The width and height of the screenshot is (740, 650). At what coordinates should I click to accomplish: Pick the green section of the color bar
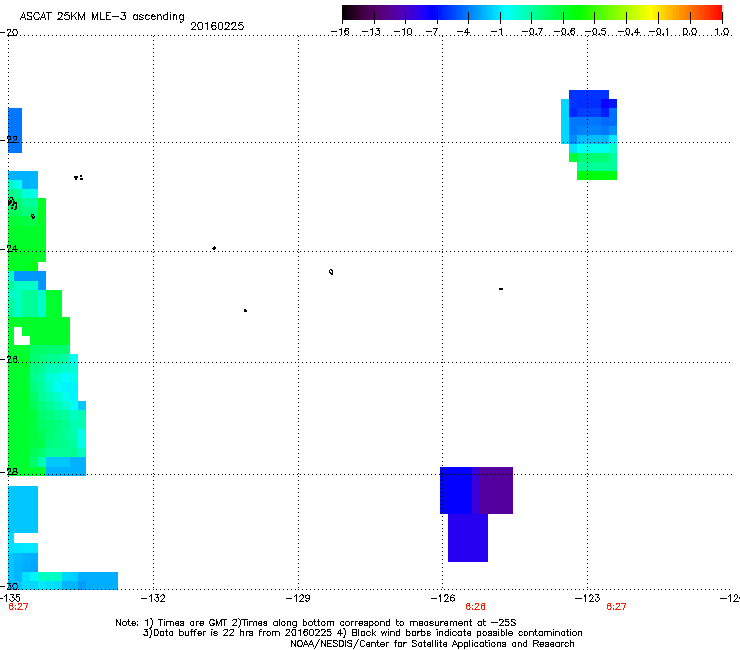click(580, 12)
